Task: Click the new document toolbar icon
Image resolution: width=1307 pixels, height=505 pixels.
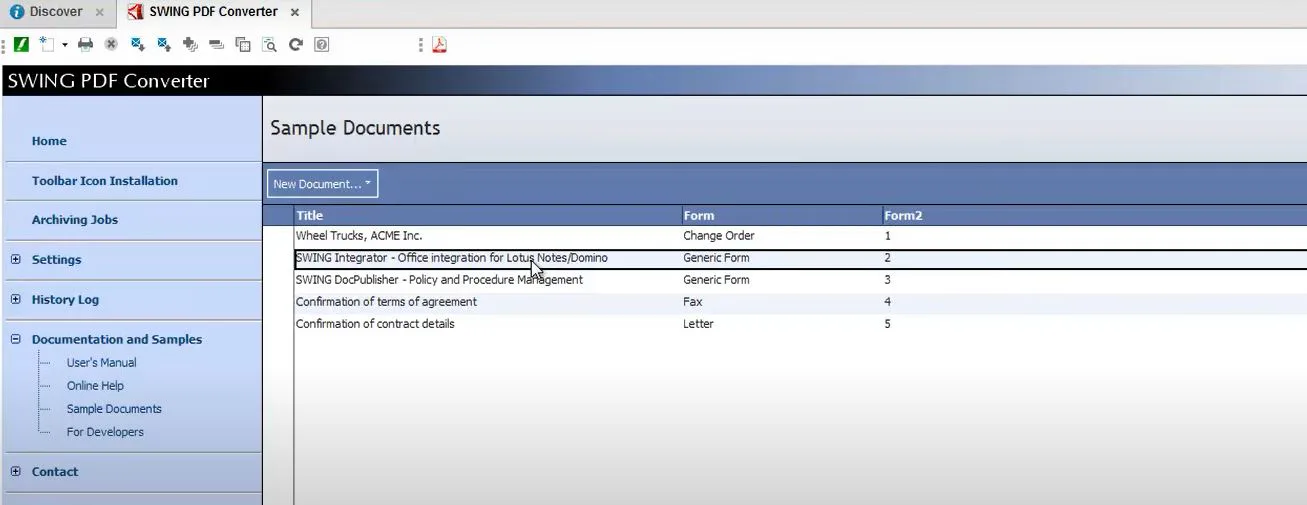Action: (x=46, y=44)
